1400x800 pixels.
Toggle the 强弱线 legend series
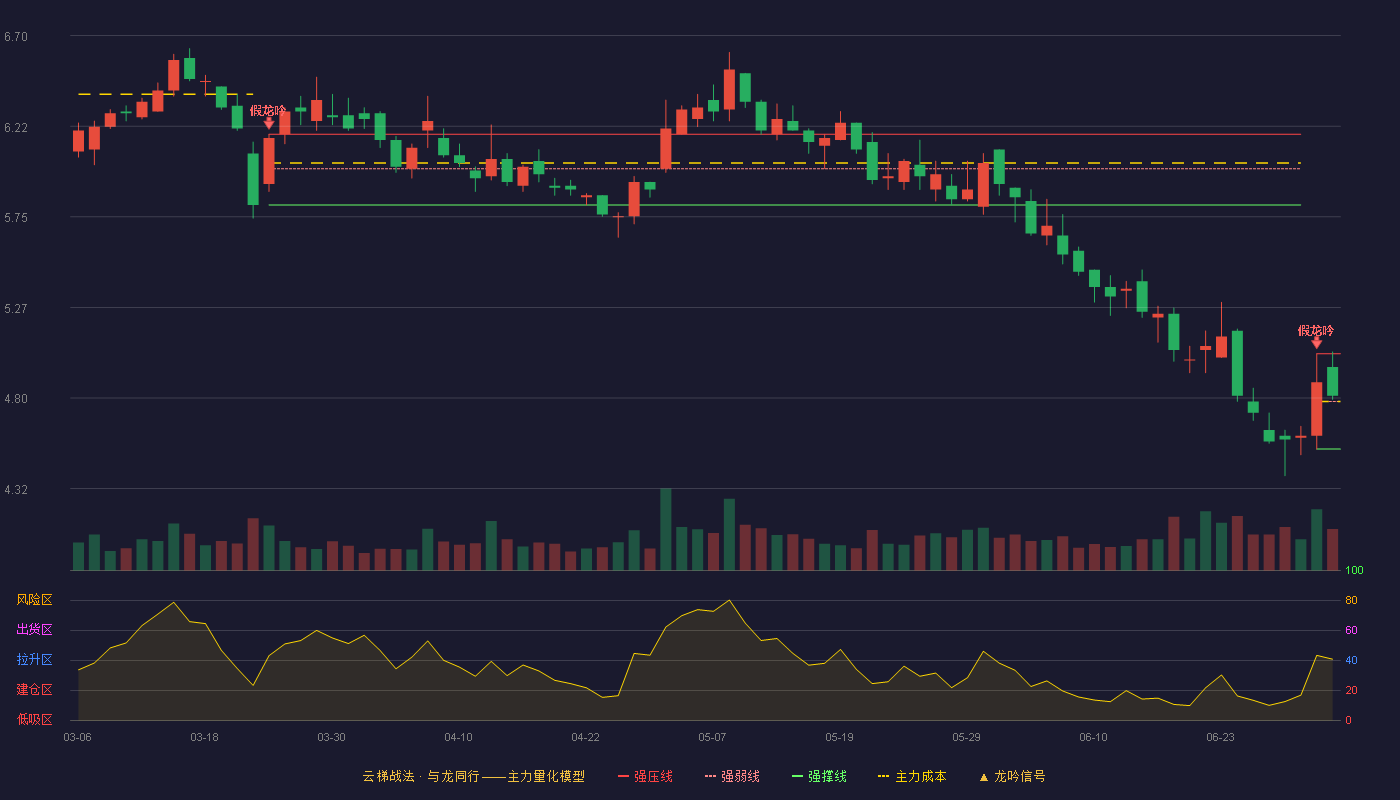pyautogui.click(x=732, y=776)
